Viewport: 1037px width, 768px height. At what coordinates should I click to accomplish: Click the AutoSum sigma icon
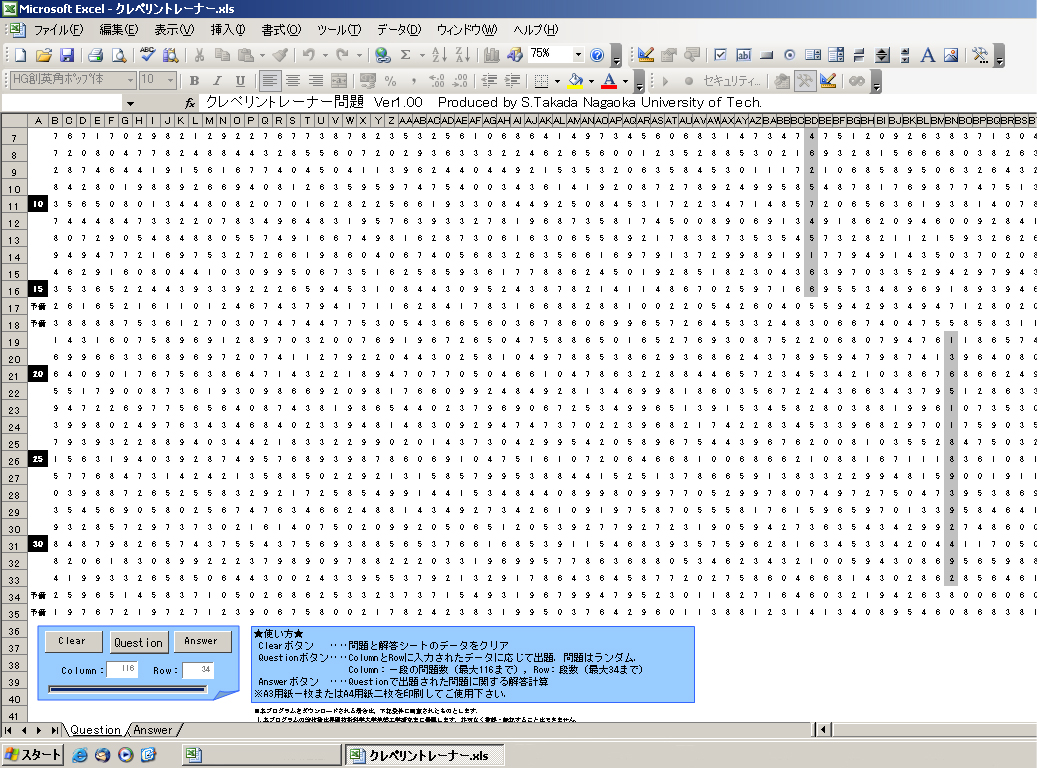tap(406, 55)
